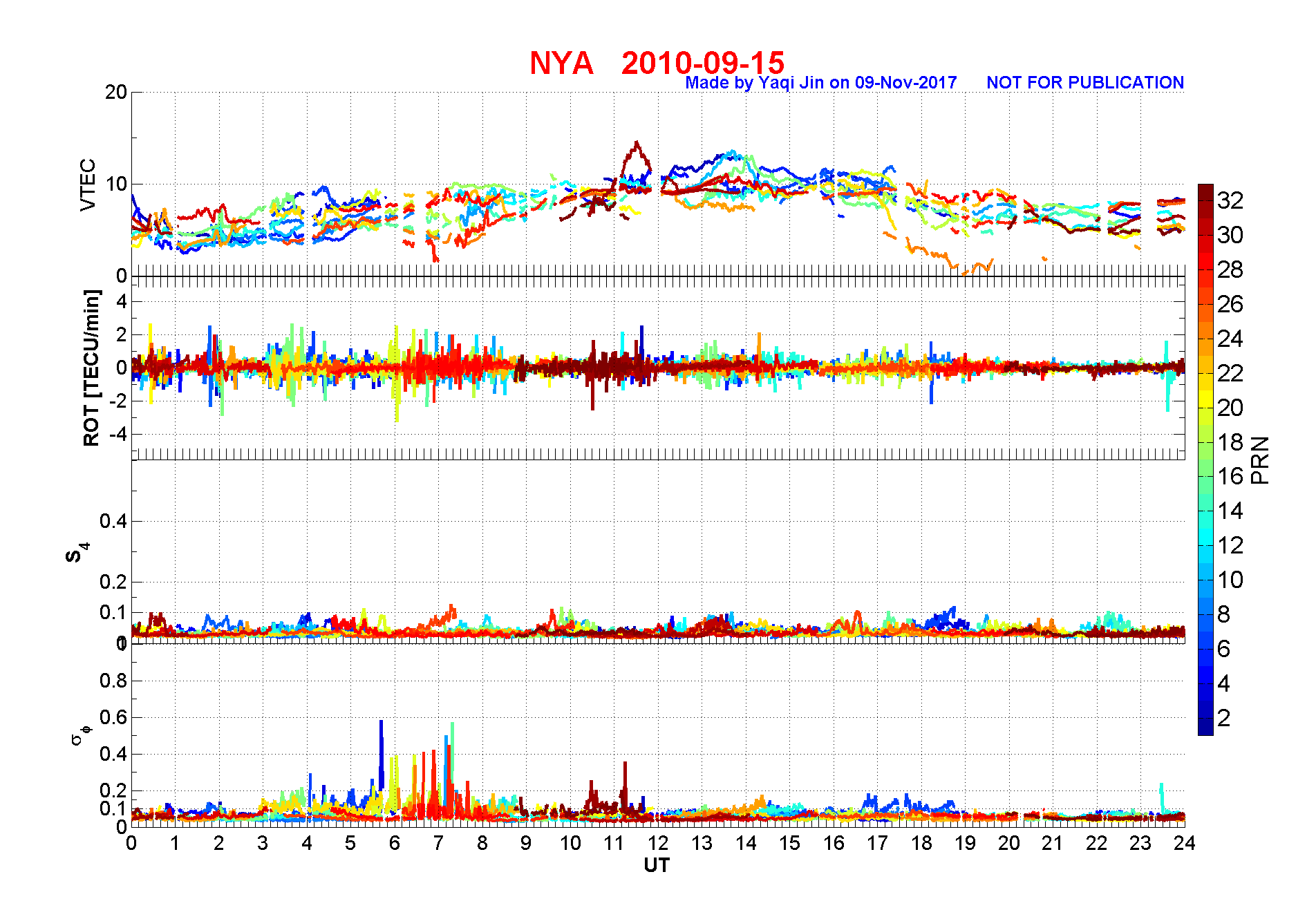Click the yellow segment of colorbar near 20
Image resolution: width=1316 pixels, height=919 pixels.
pyautogui.click(x=1205, y=399)
